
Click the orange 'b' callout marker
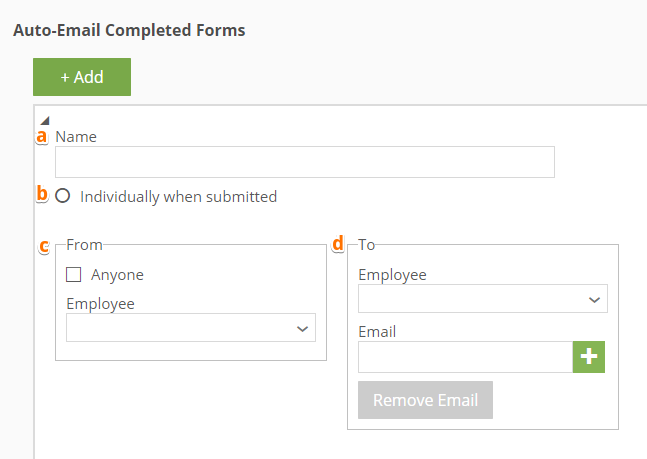click(x=42, y=195)
